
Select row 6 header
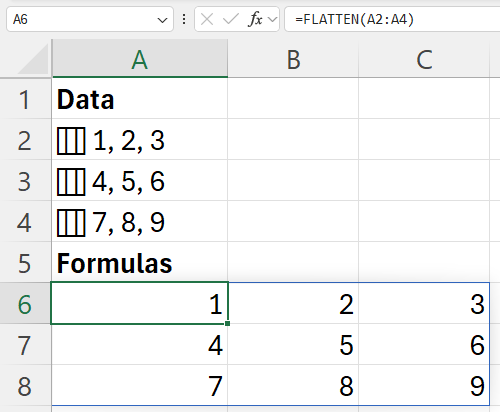[25, 303]
